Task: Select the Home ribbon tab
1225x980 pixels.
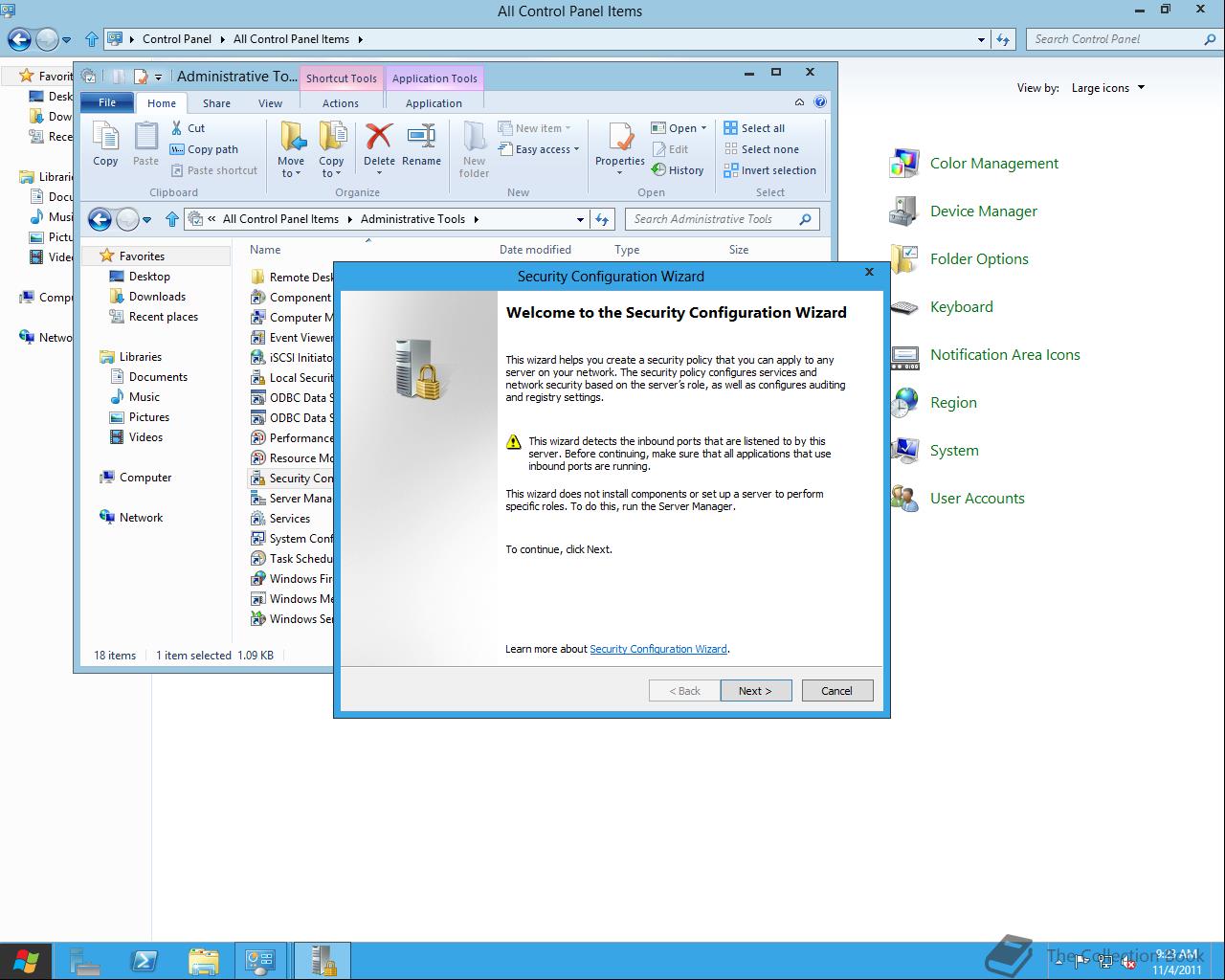Action: (162, 103)
